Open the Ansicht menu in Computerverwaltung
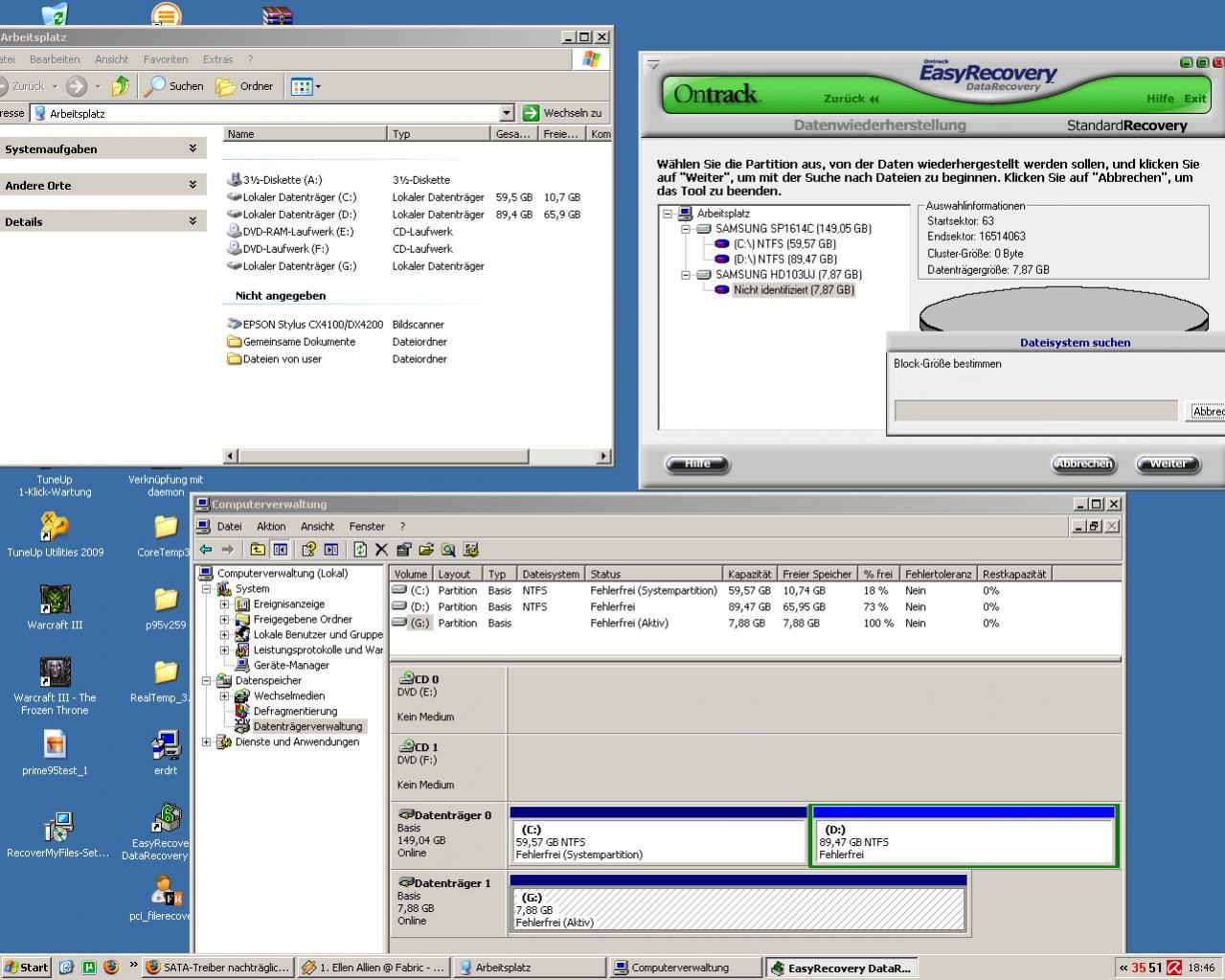 click(x=317, y=527)
